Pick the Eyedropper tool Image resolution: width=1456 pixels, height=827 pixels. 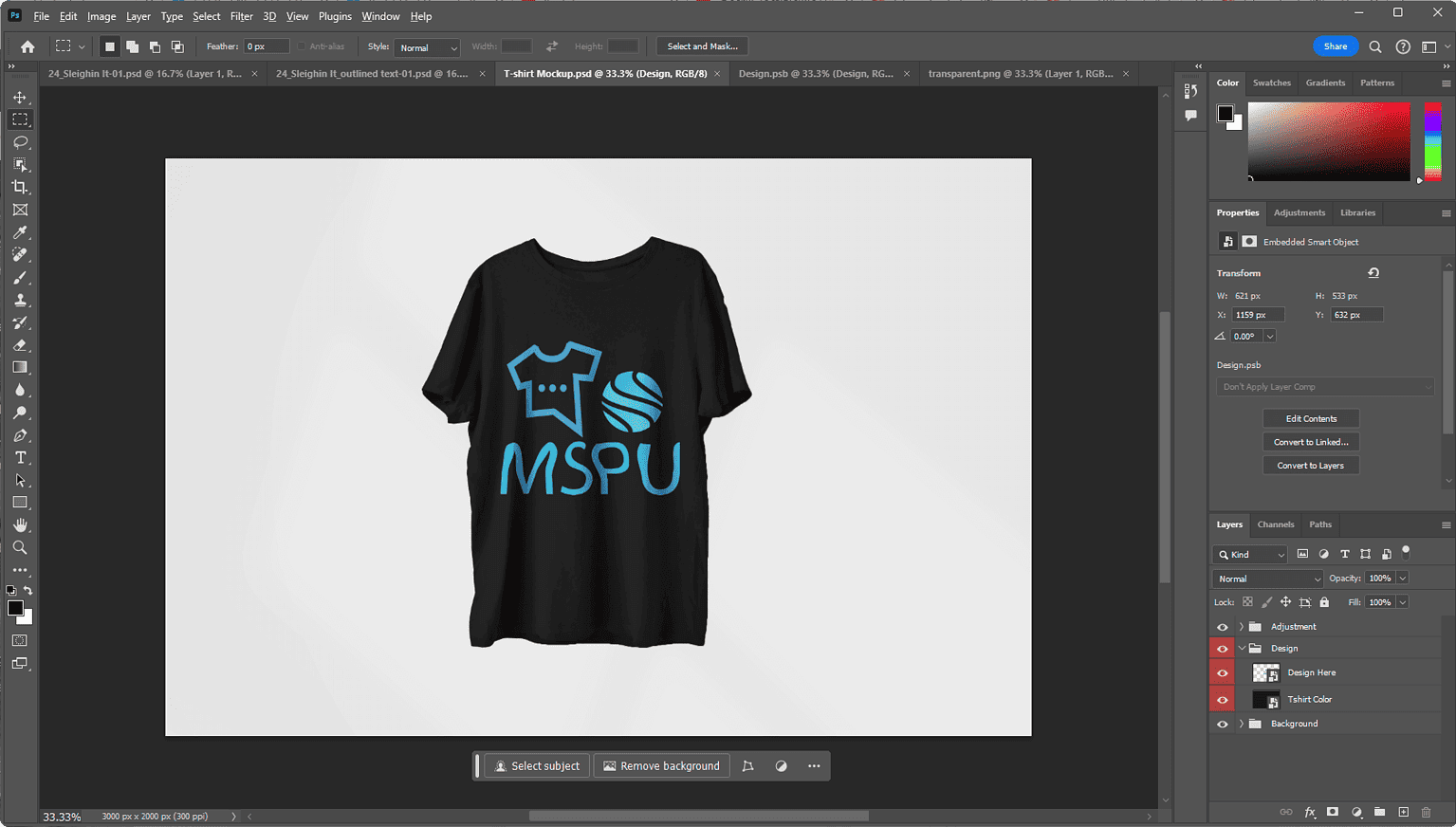(x=20, y=232)
